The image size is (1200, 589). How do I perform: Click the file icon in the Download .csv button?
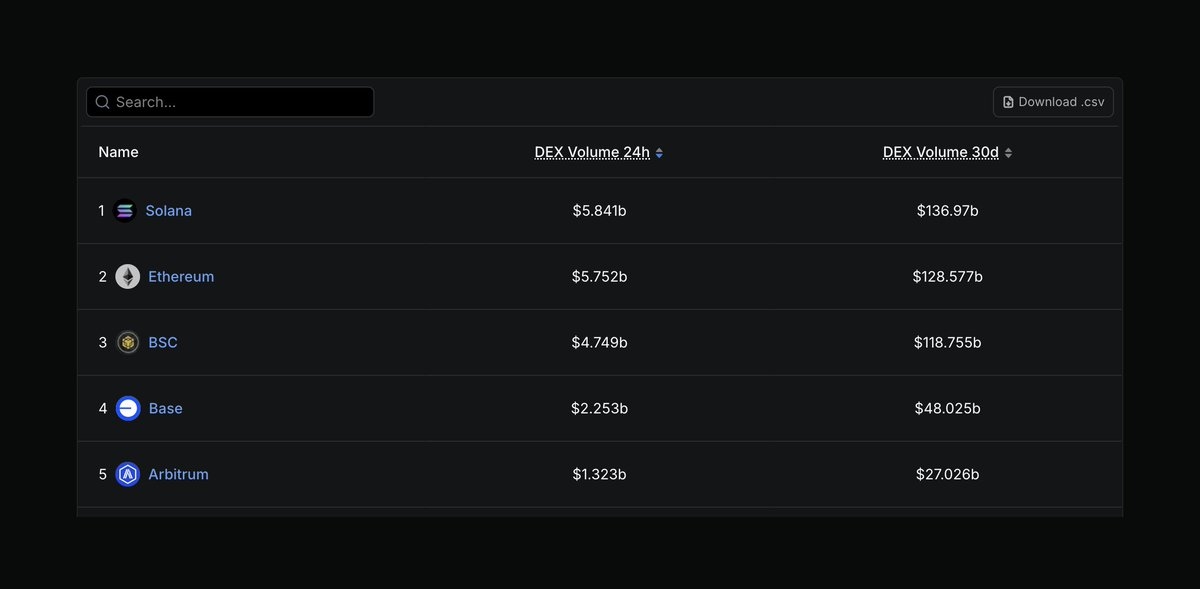pos(1008,102)
